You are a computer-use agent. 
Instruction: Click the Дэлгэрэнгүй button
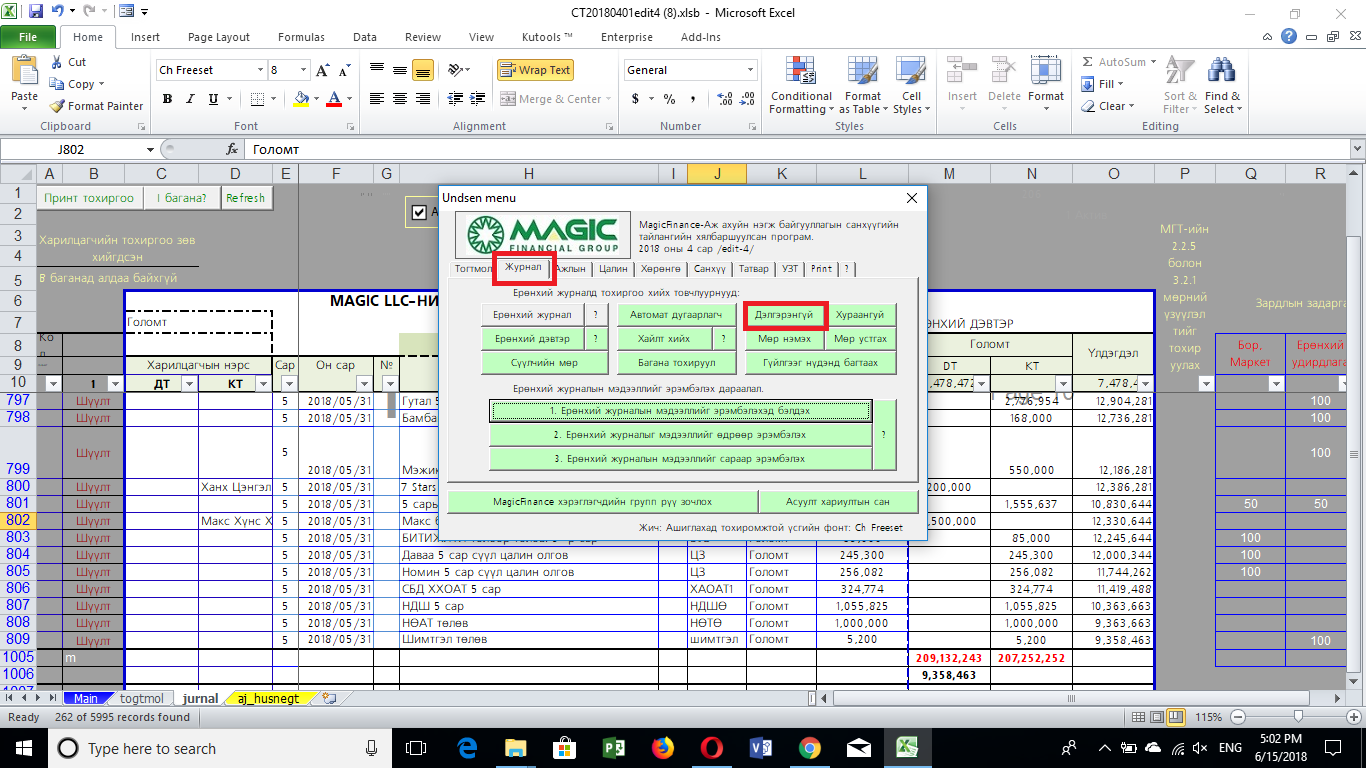tap(785, 315)
